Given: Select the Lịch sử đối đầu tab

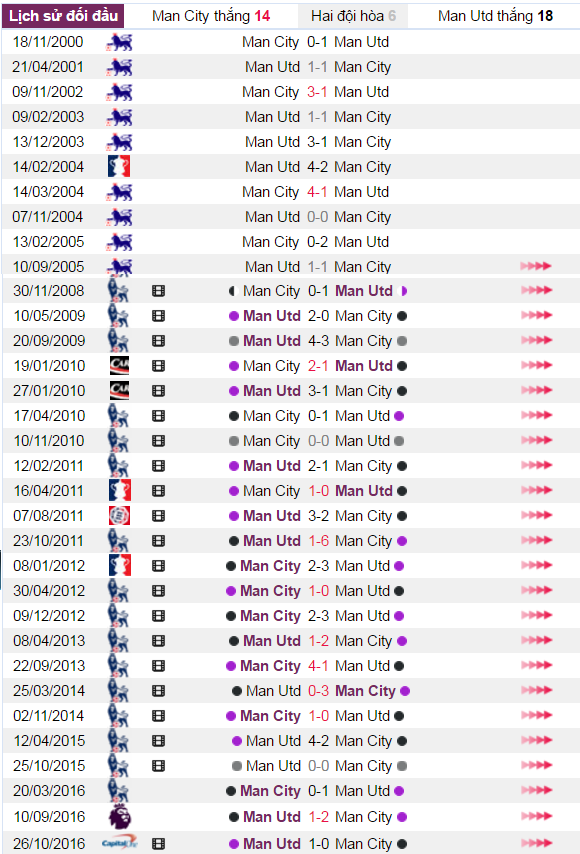Looking at the screenshot, I should tap(63, 16).
